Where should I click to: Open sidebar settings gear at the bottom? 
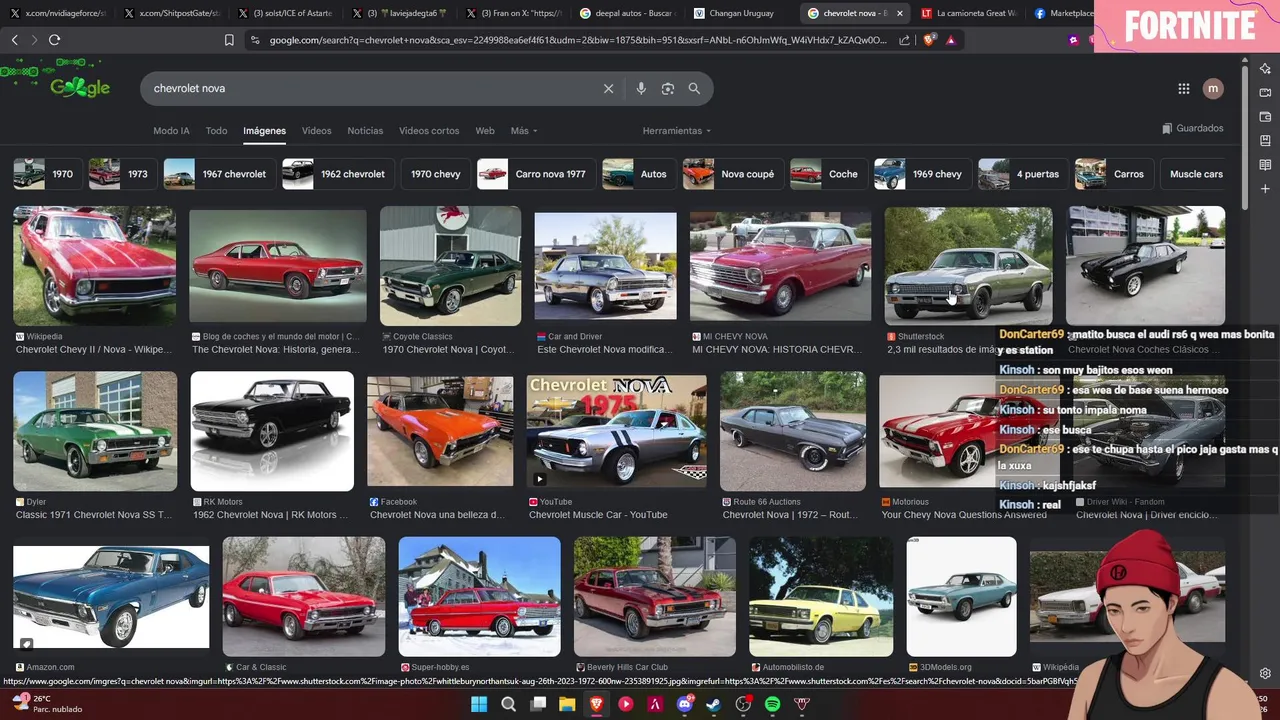(1265, 673)
